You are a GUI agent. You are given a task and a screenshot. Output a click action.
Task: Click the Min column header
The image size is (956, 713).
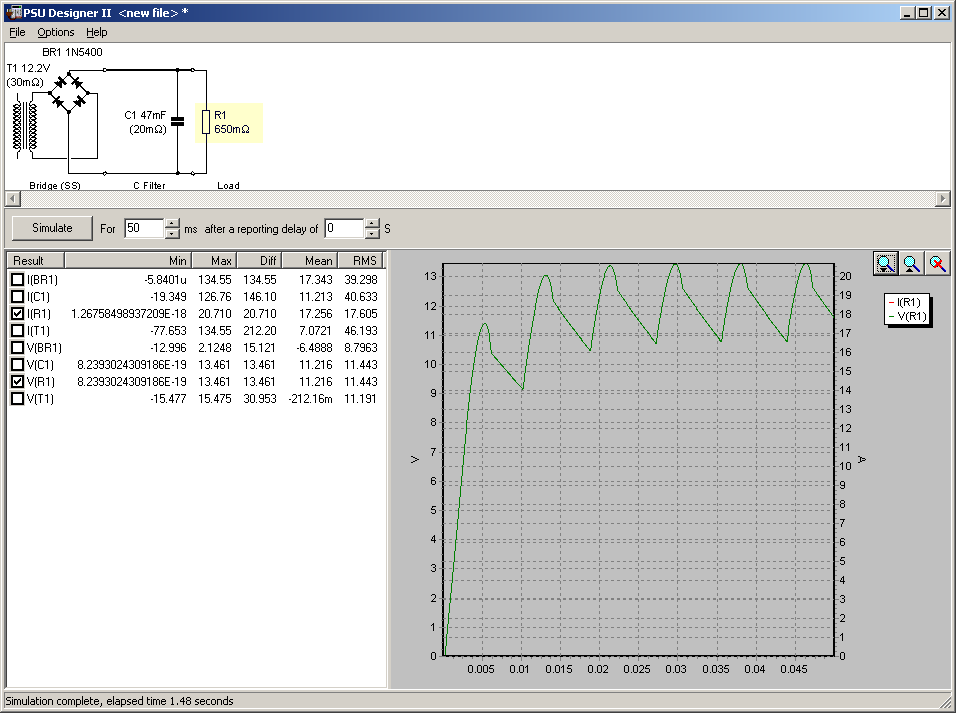128,260
